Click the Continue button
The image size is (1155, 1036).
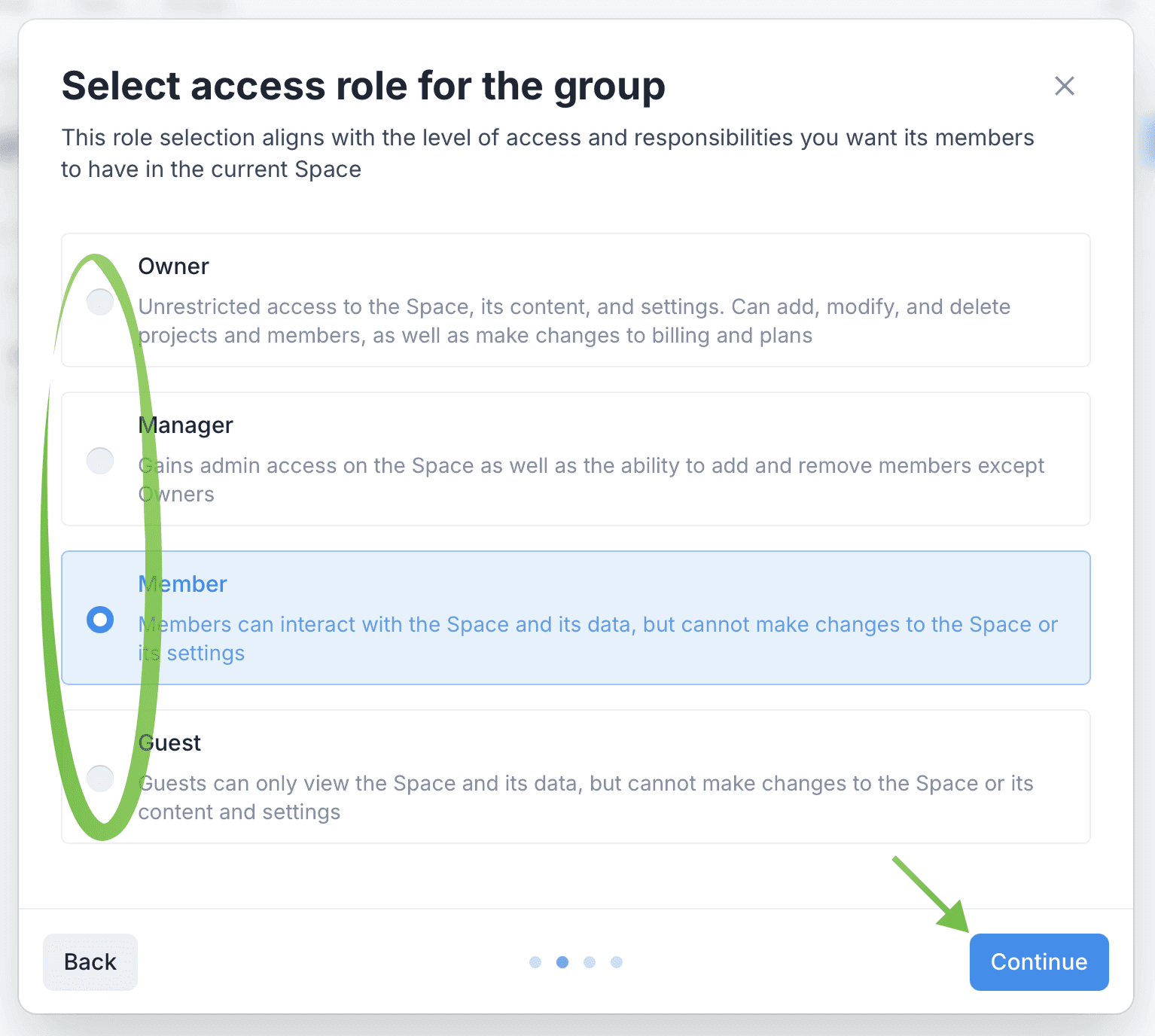pyautogui.click(x=1038, y=961)
